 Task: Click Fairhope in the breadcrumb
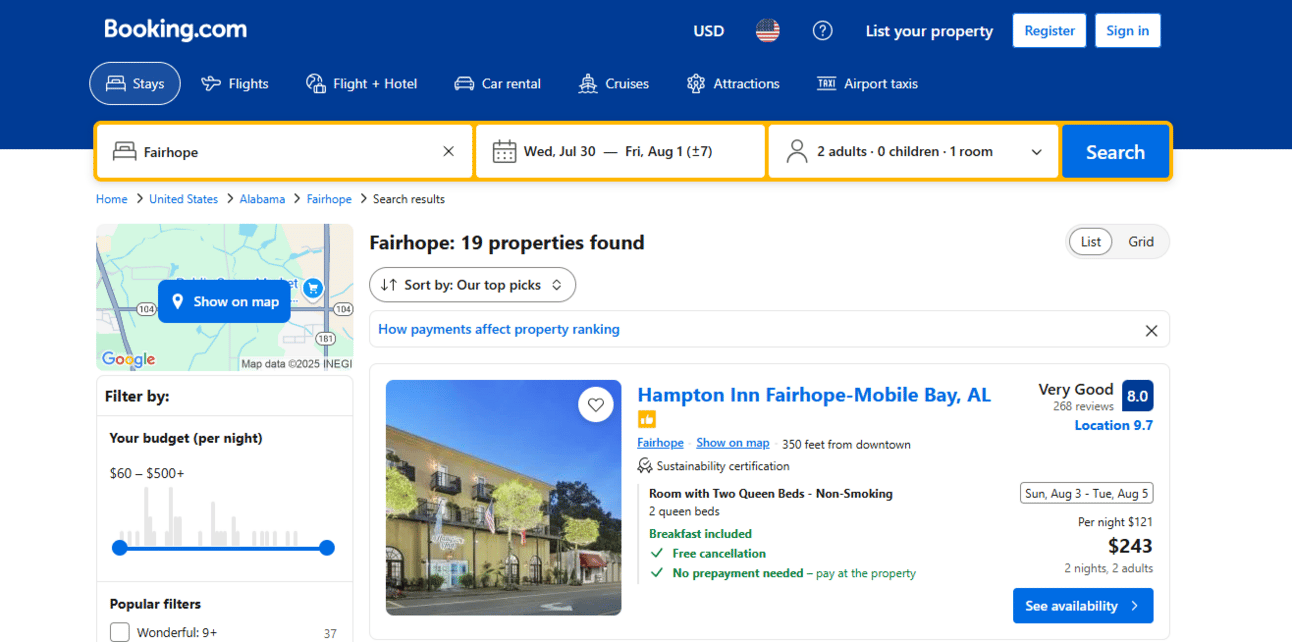[x=329, y=199]
